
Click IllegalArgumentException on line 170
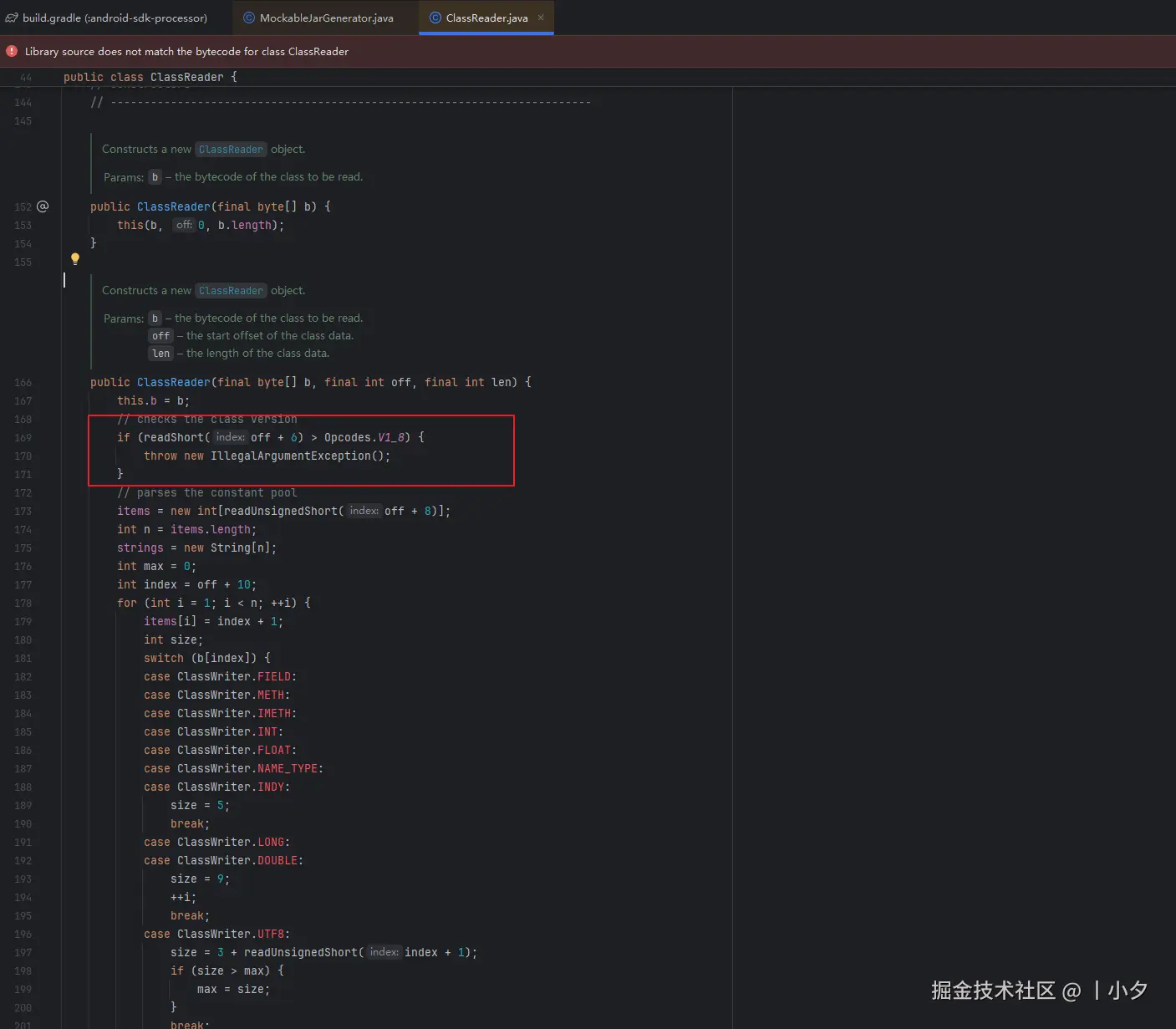(x=291, y=456)
